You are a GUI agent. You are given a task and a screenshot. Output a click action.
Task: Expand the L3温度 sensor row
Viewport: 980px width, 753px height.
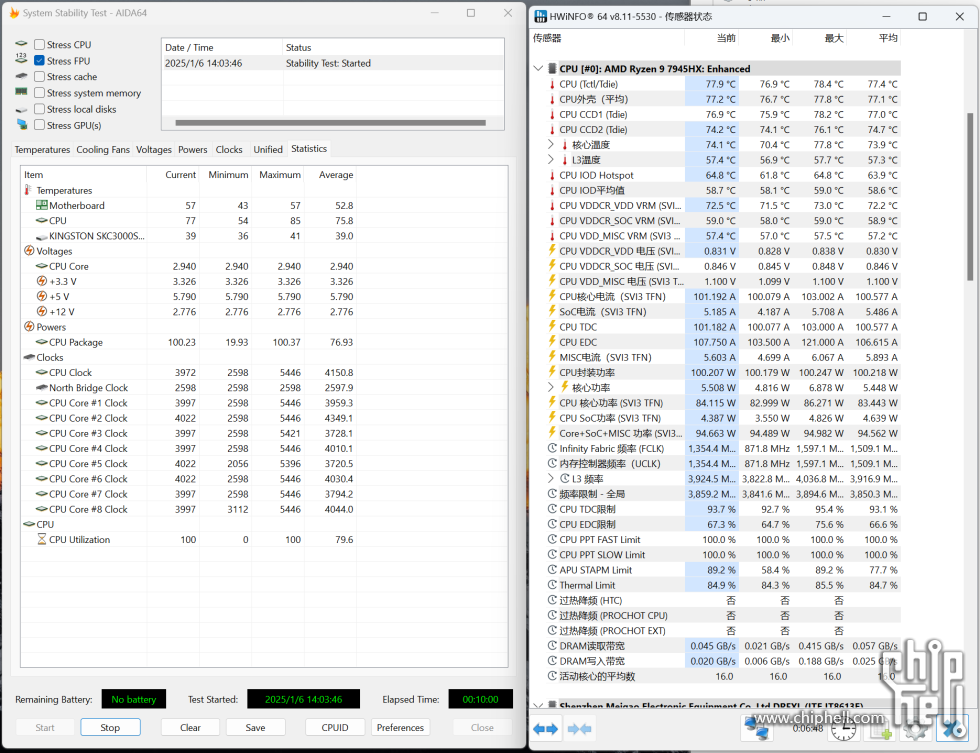click(x=551, y=159)
